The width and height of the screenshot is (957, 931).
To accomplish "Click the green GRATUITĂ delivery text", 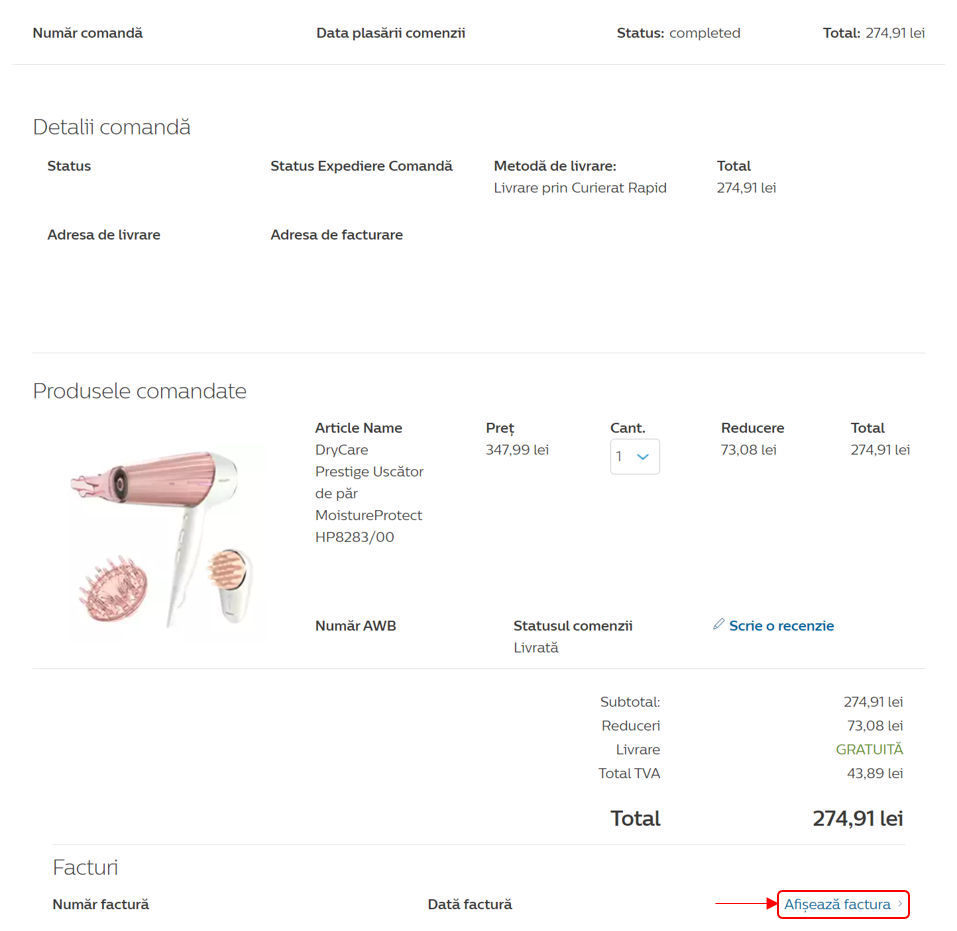I will point(869,749).
